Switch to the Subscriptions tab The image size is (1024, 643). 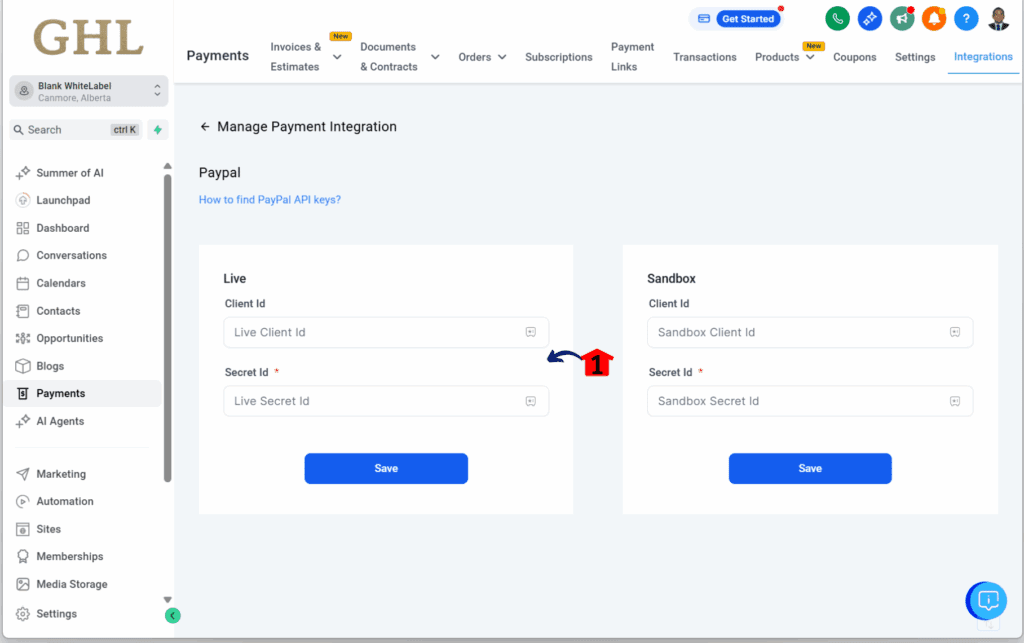[x=558, y=57]
